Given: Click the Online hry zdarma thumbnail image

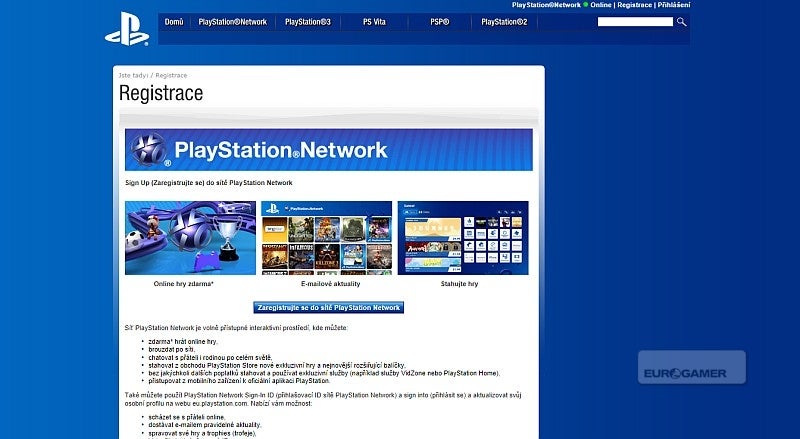Looking at the screenshot, I should tap(190, 238).
